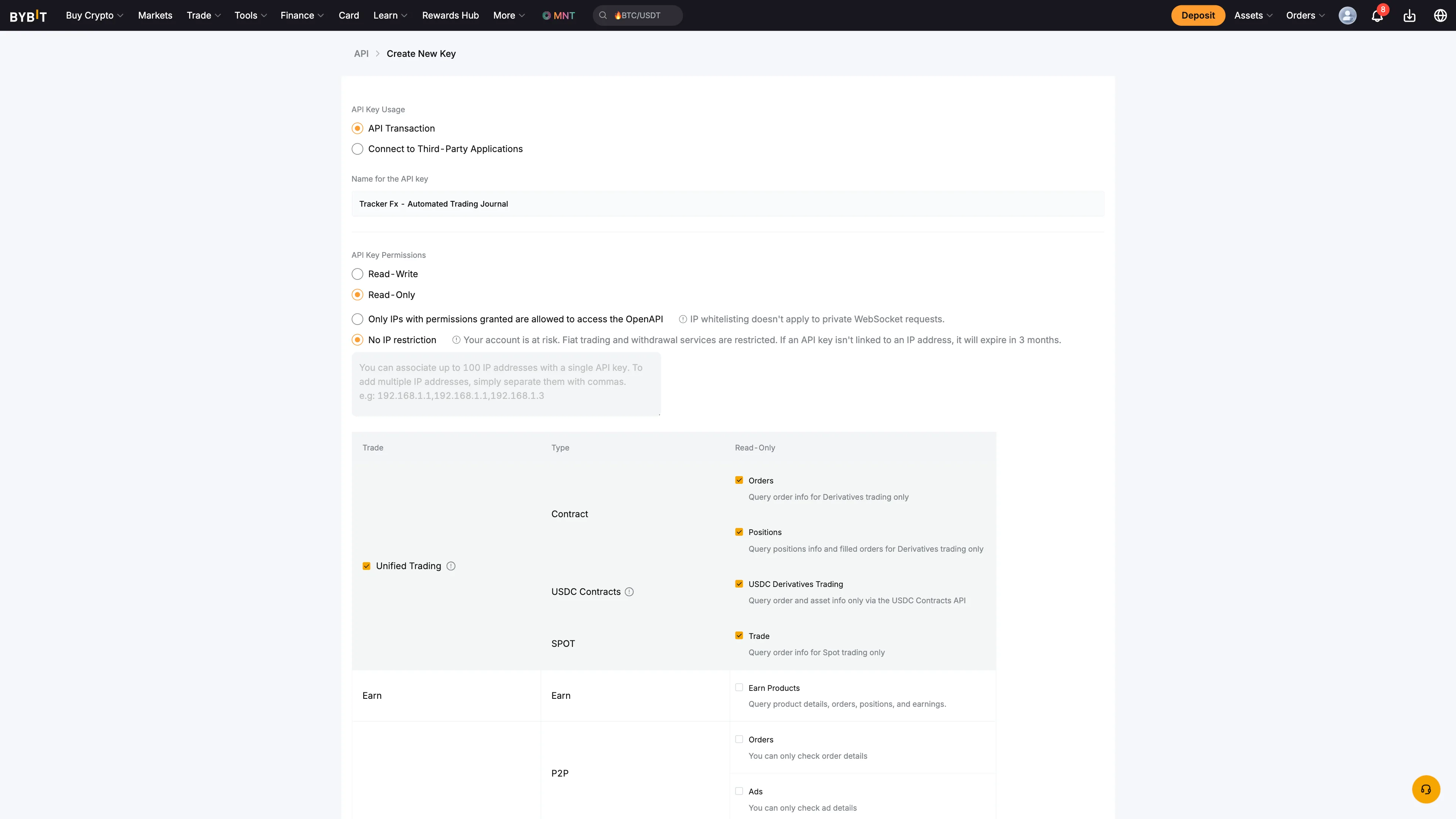Open the MNT link

[x=559, y=15]
